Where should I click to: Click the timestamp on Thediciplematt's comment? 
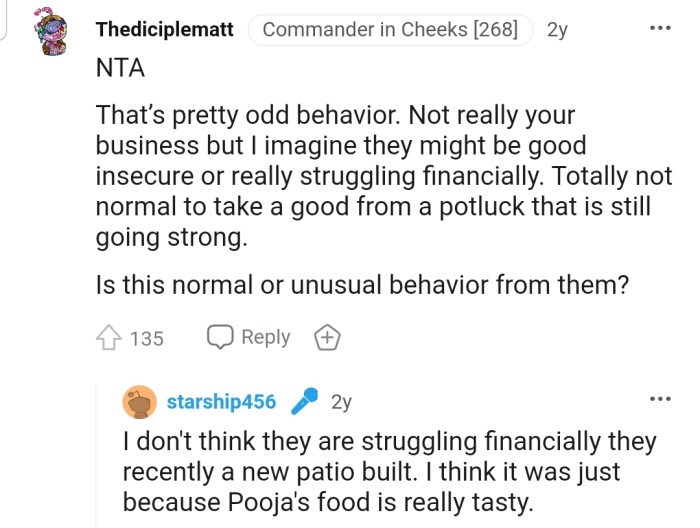[557, 30]
